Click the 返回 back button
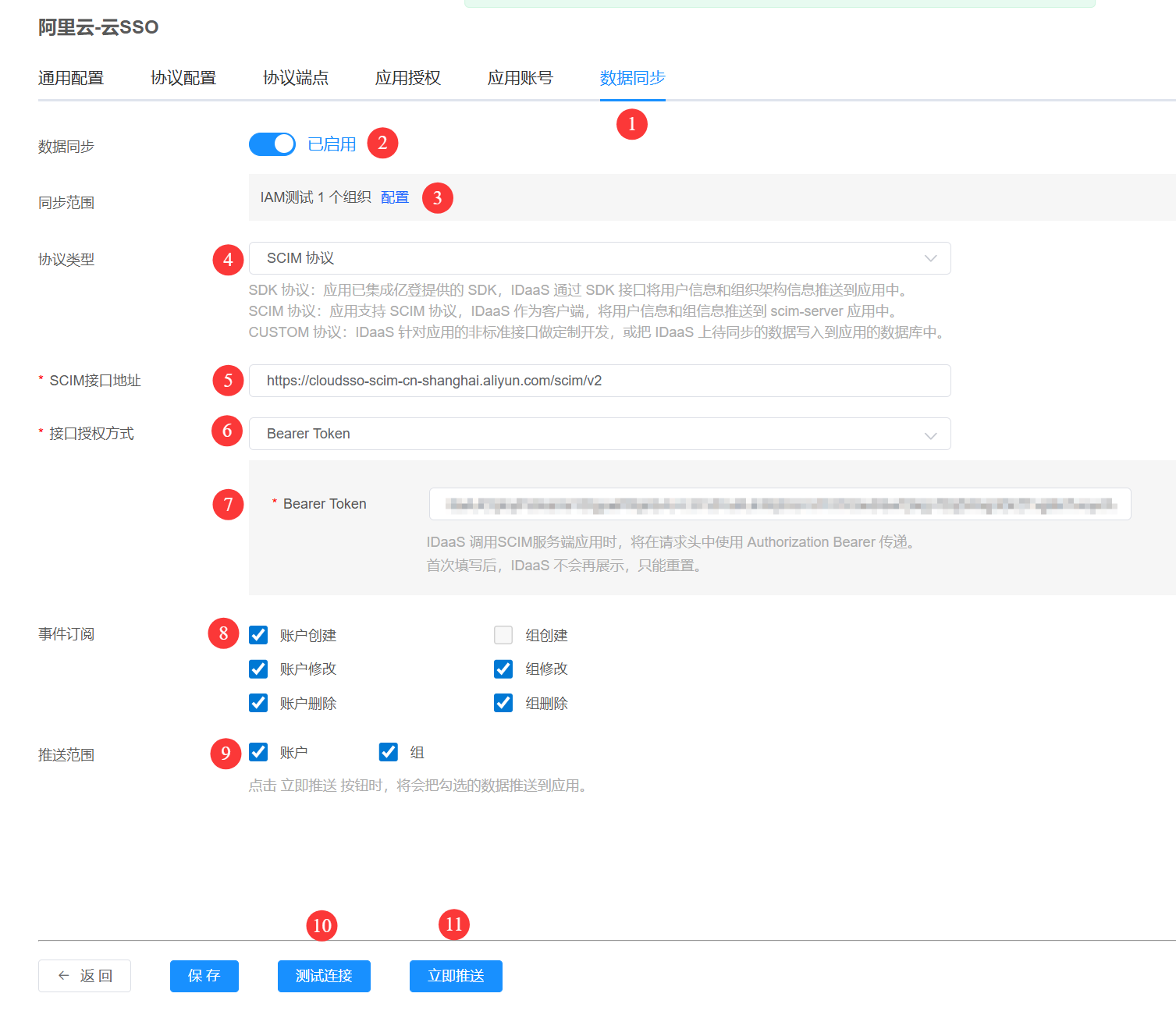 click(x=84, y=976)
